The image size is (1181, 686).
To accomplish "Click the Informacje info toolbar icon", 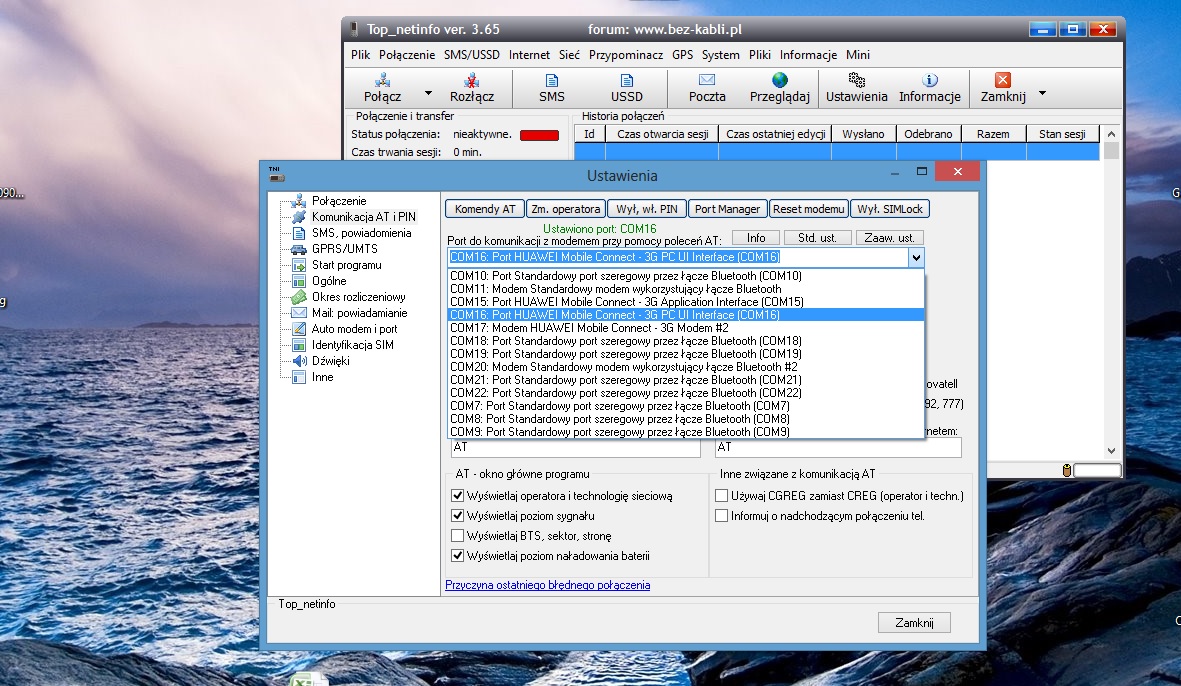I will click(929, 81).
